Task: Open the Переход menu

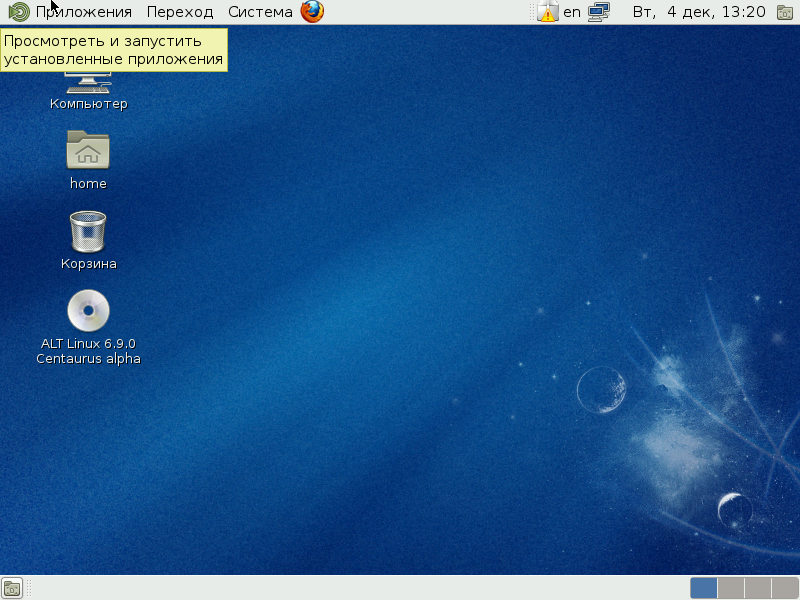Action: (x=179, y=12)
